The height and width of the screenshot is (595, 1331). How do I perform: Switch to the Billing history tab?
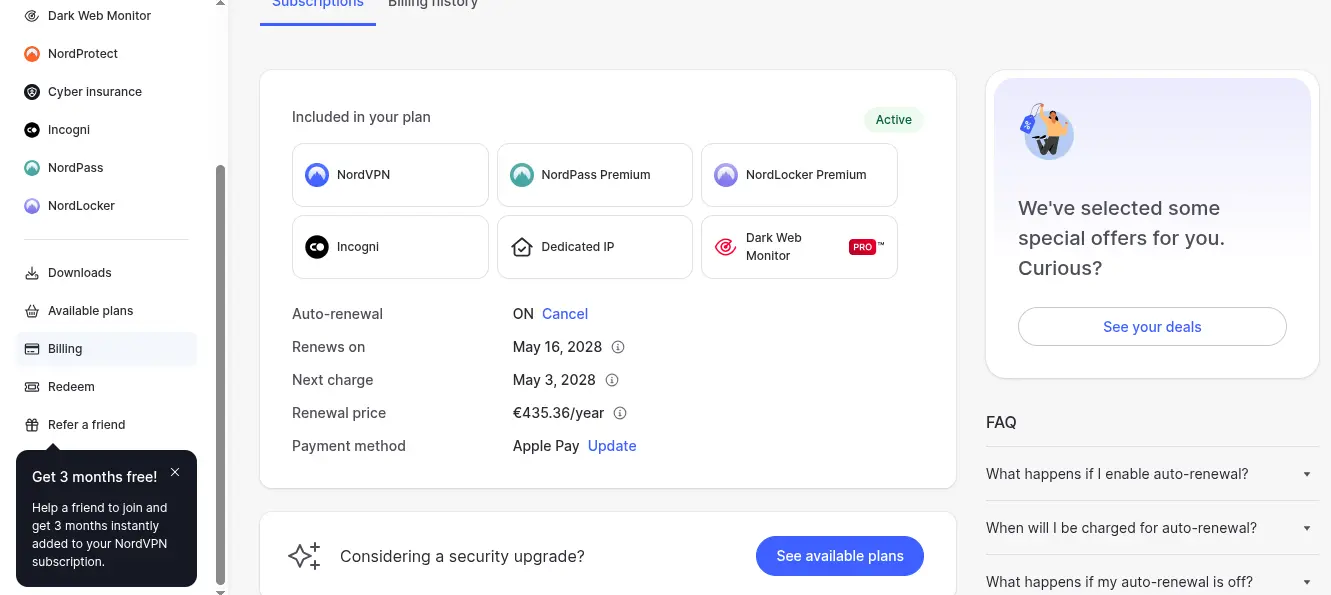click(433, 4)
